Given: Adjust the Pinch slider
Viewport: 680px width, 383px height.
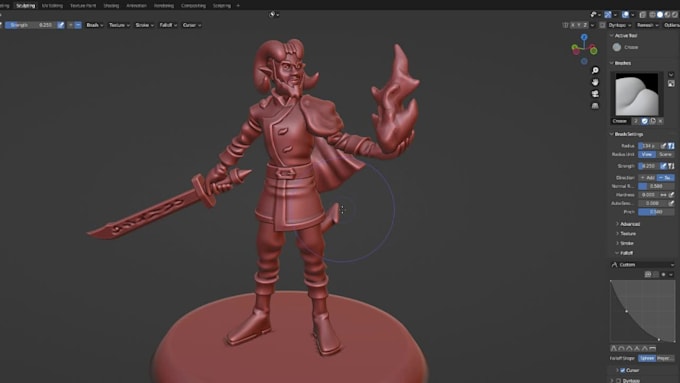Looking at the screenshot, I should click(x=656, y=212).
